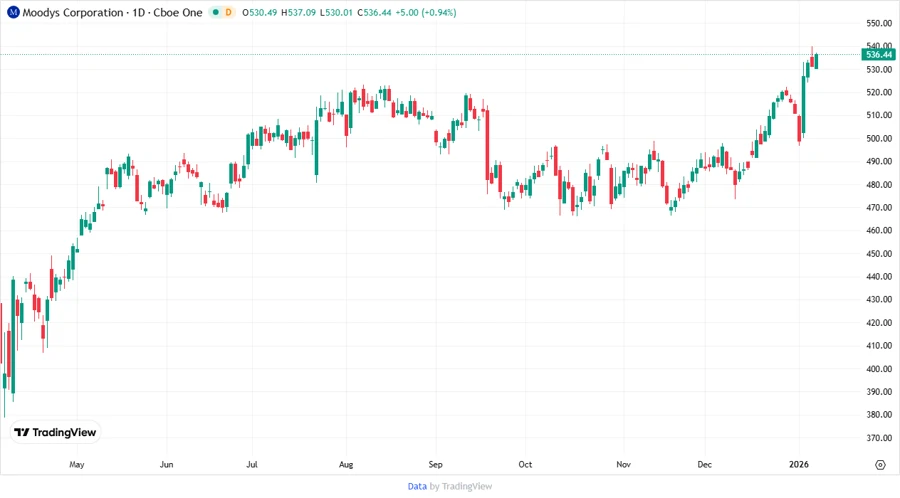Click the 370.00 price axis label
This screenshot has width=900, height=498.
point(879,438)
